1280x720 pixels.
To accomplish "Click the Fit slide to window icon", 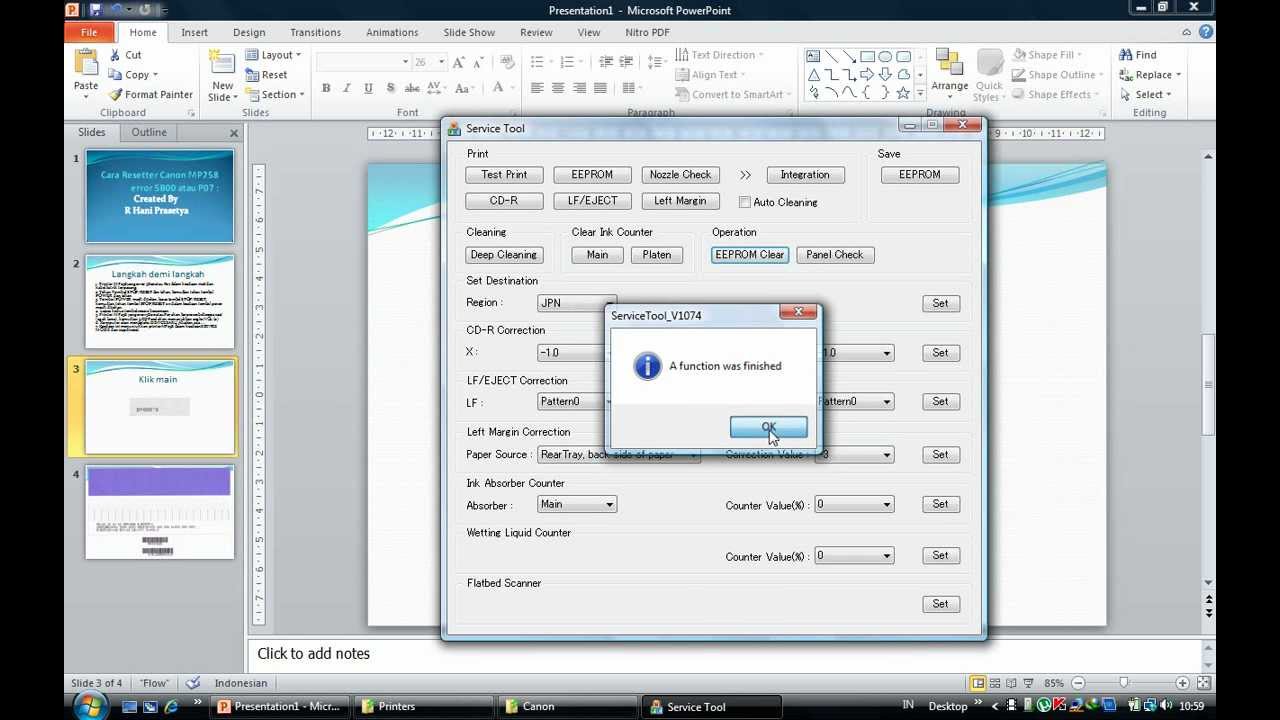I will pyautogui.click(x=1205, y=683).
